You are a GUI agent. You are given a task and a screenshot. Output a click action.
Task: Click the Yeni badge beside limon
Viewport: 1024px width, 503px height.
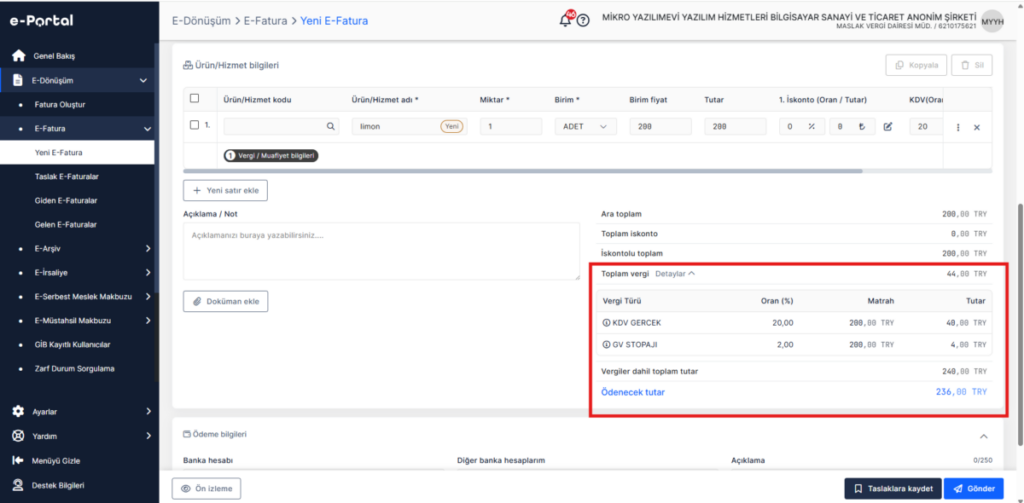coord(452,127)
